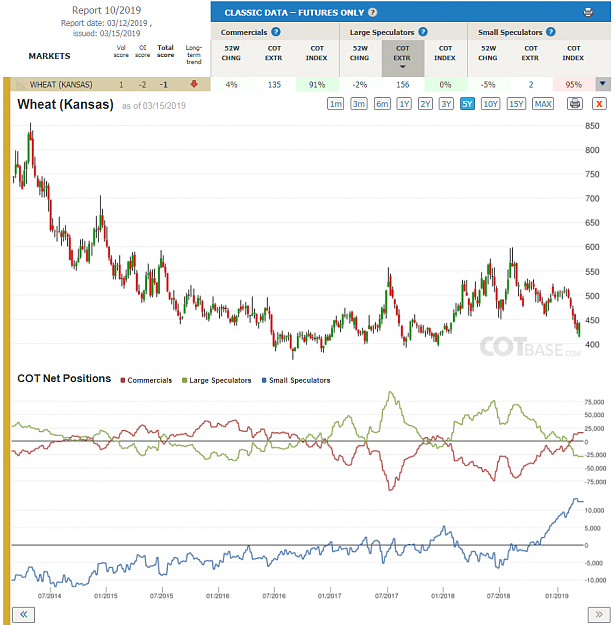Toggle Small Speculators series in legend
Image resolution: width=615 pixels, height=625 pixels.
(x=296, y=380)
